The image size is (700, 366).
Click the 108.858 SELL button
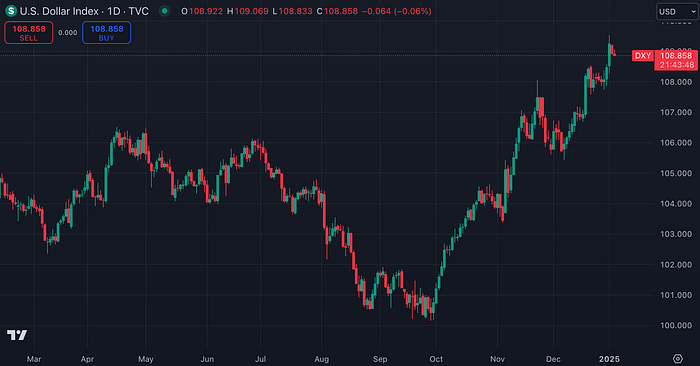pos(29,33)
